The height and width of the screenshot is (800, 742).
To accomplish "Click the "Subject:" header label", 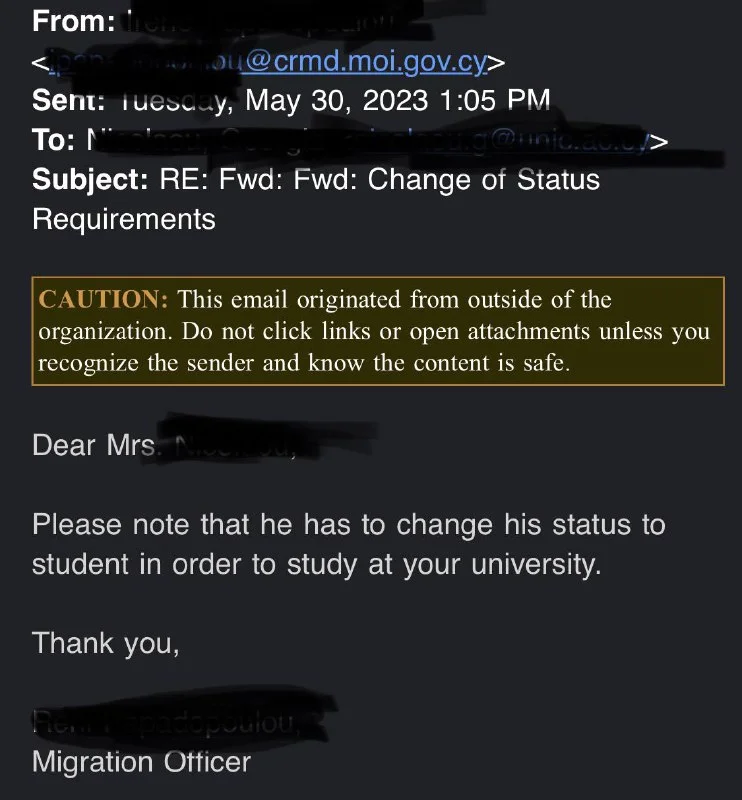I will [x=91, y=180].
